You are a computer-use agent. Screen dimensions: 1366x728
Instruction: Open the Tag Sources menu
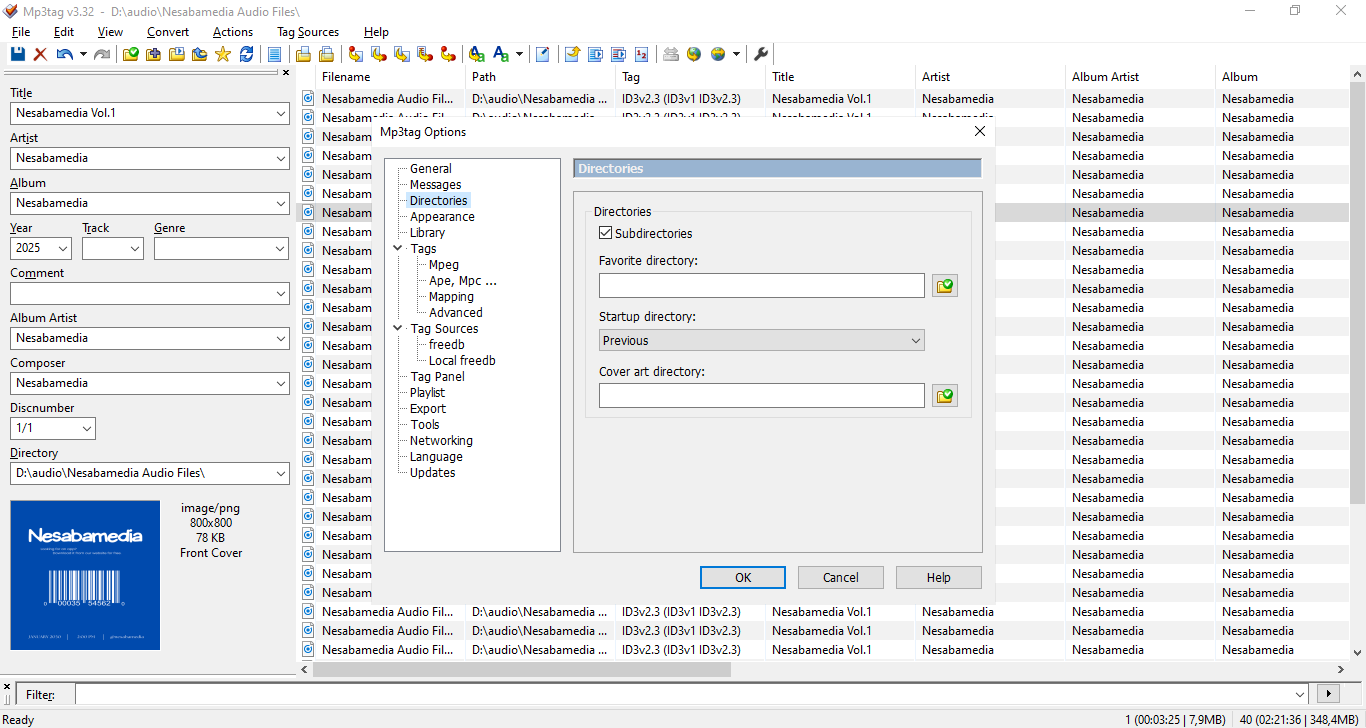coord(308,32)
